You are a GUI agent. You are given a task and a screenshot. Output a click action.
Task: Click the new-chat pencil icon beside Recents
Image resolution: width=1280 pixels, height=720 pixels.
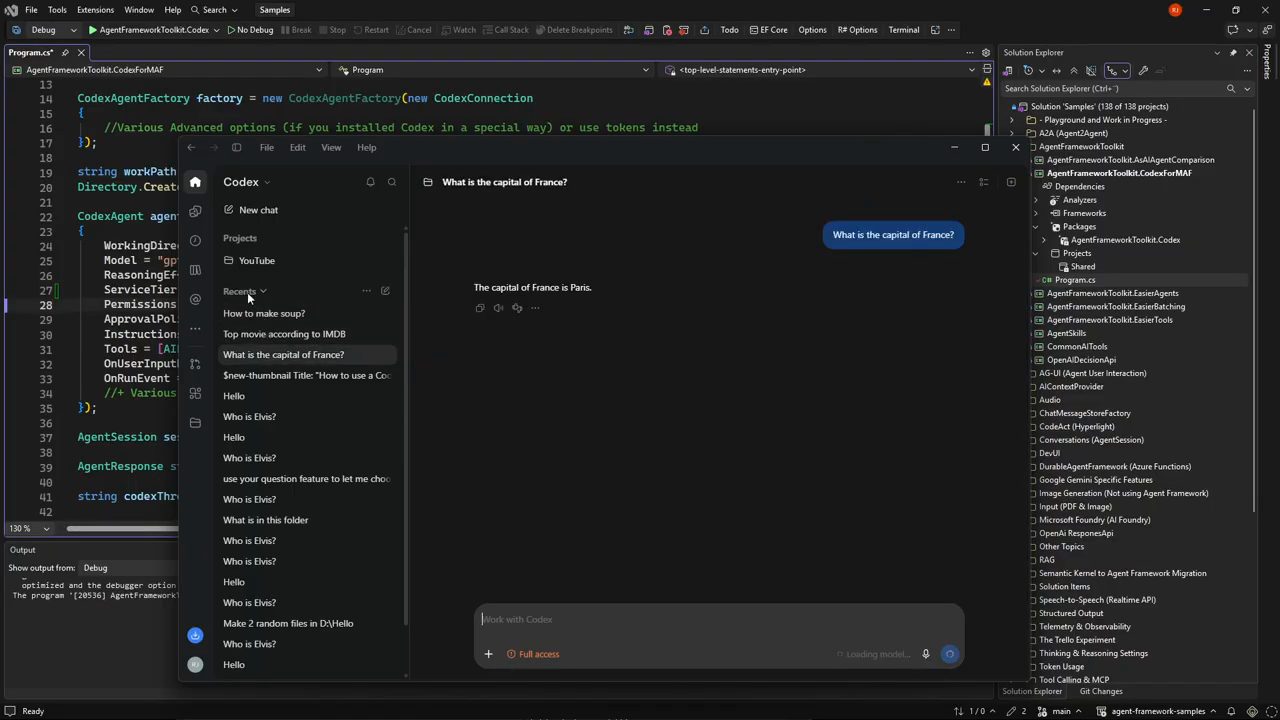[385, 291]
